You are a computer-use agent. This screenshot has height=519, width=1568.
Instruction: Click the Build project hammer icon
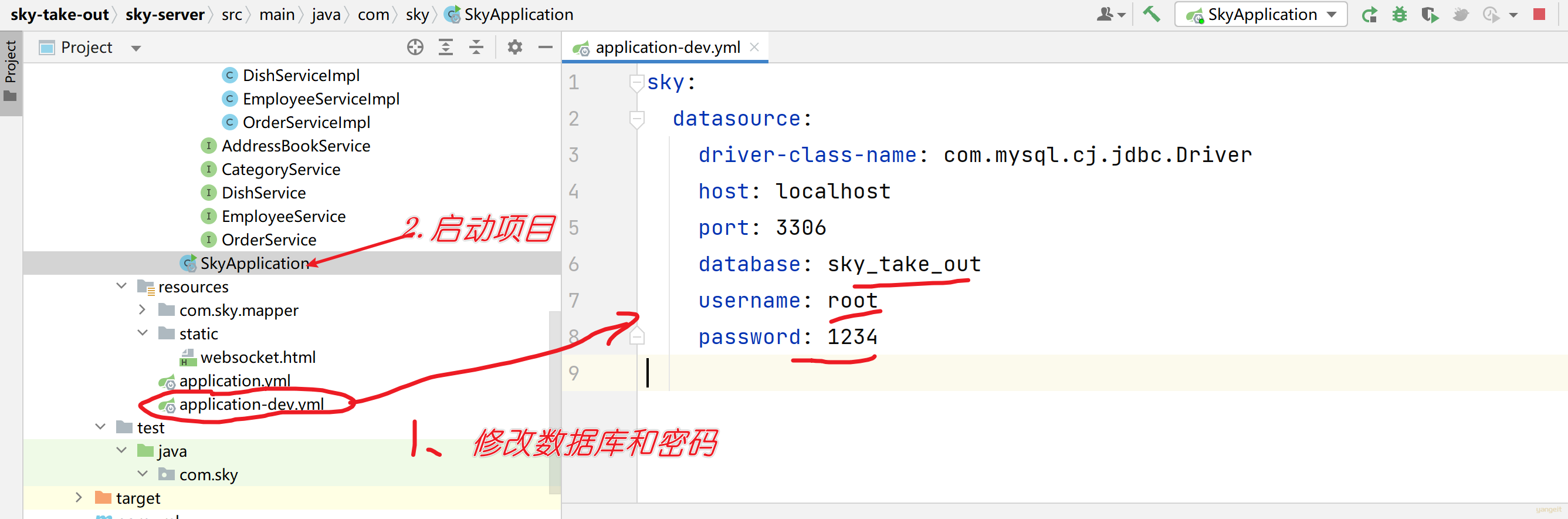coord(1151,14)
